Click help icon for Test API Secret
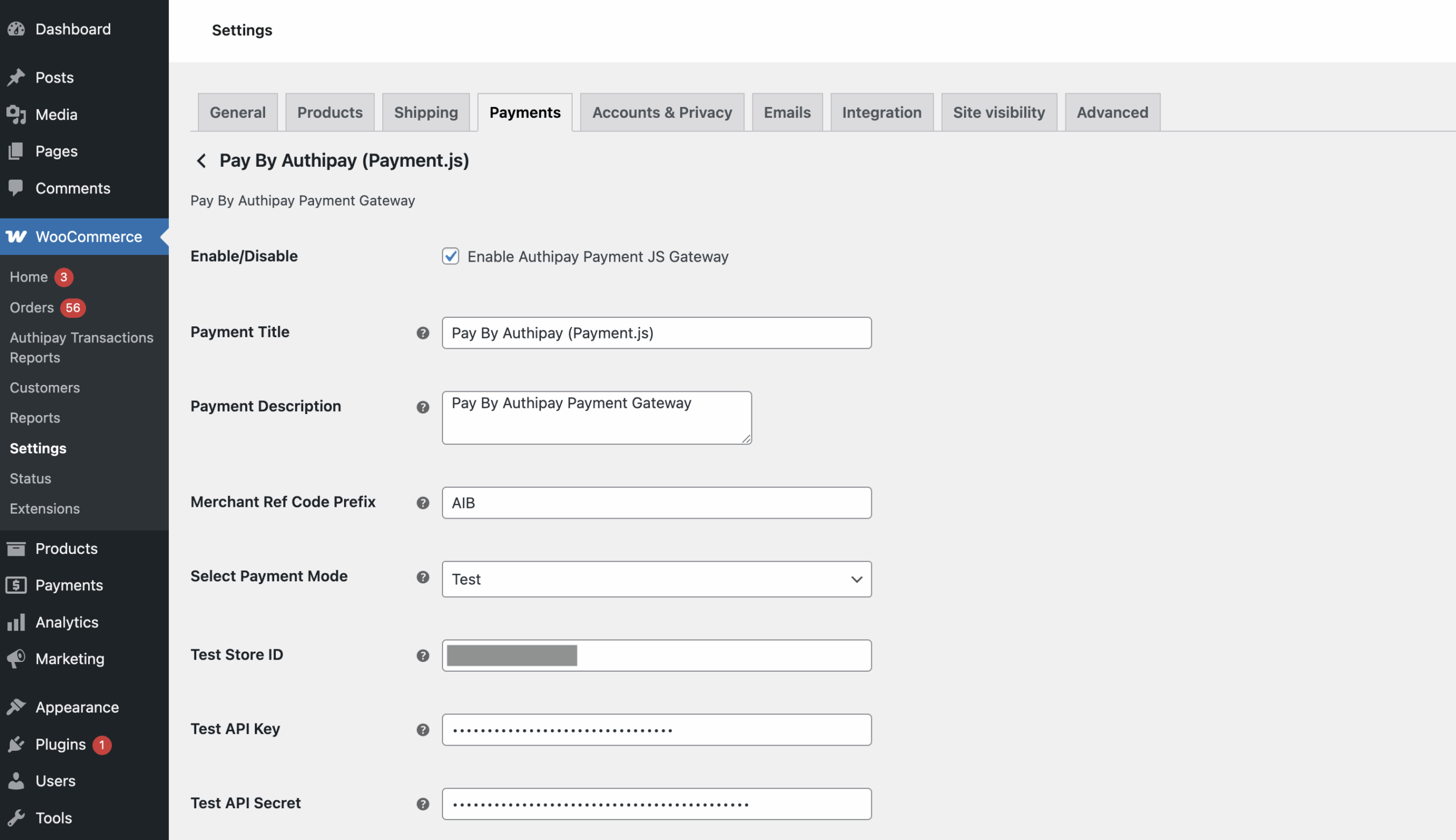 pos(423,804)
